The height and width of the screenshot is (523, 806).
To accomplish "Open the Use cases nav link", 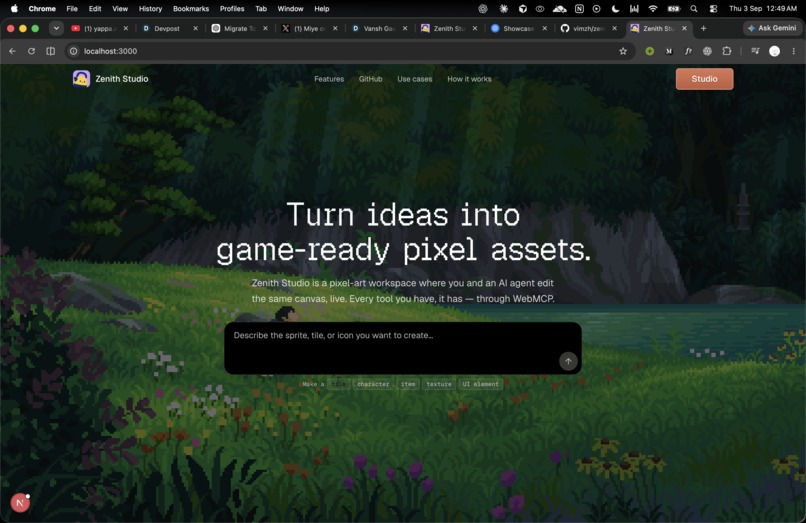I will (414, 79).
